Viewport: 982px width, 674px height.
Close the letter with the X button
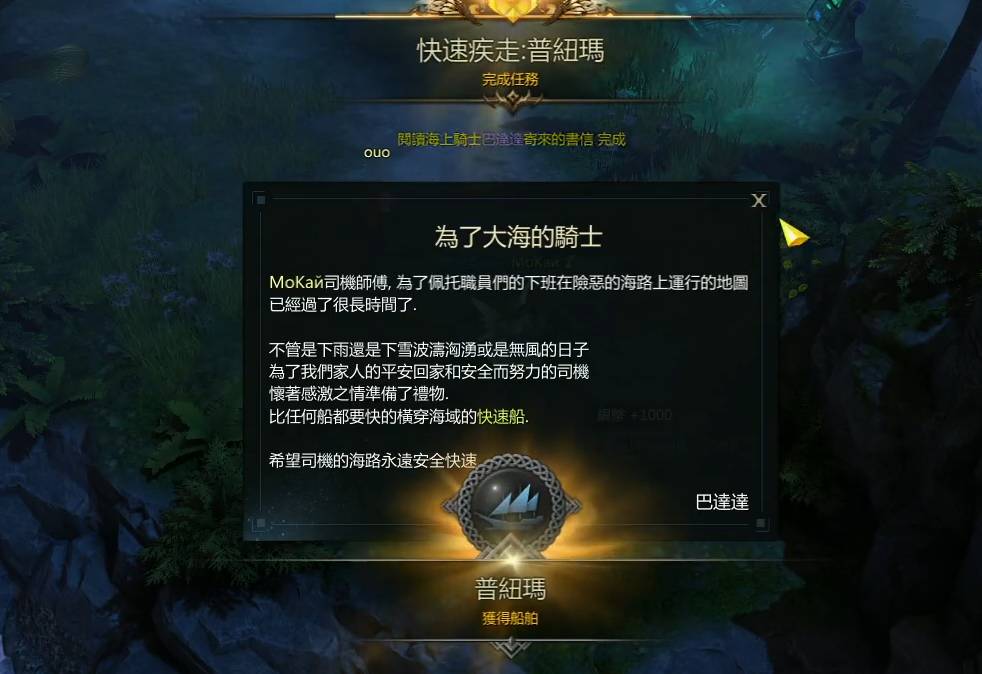pyautogui.click(x=758, y=200)
